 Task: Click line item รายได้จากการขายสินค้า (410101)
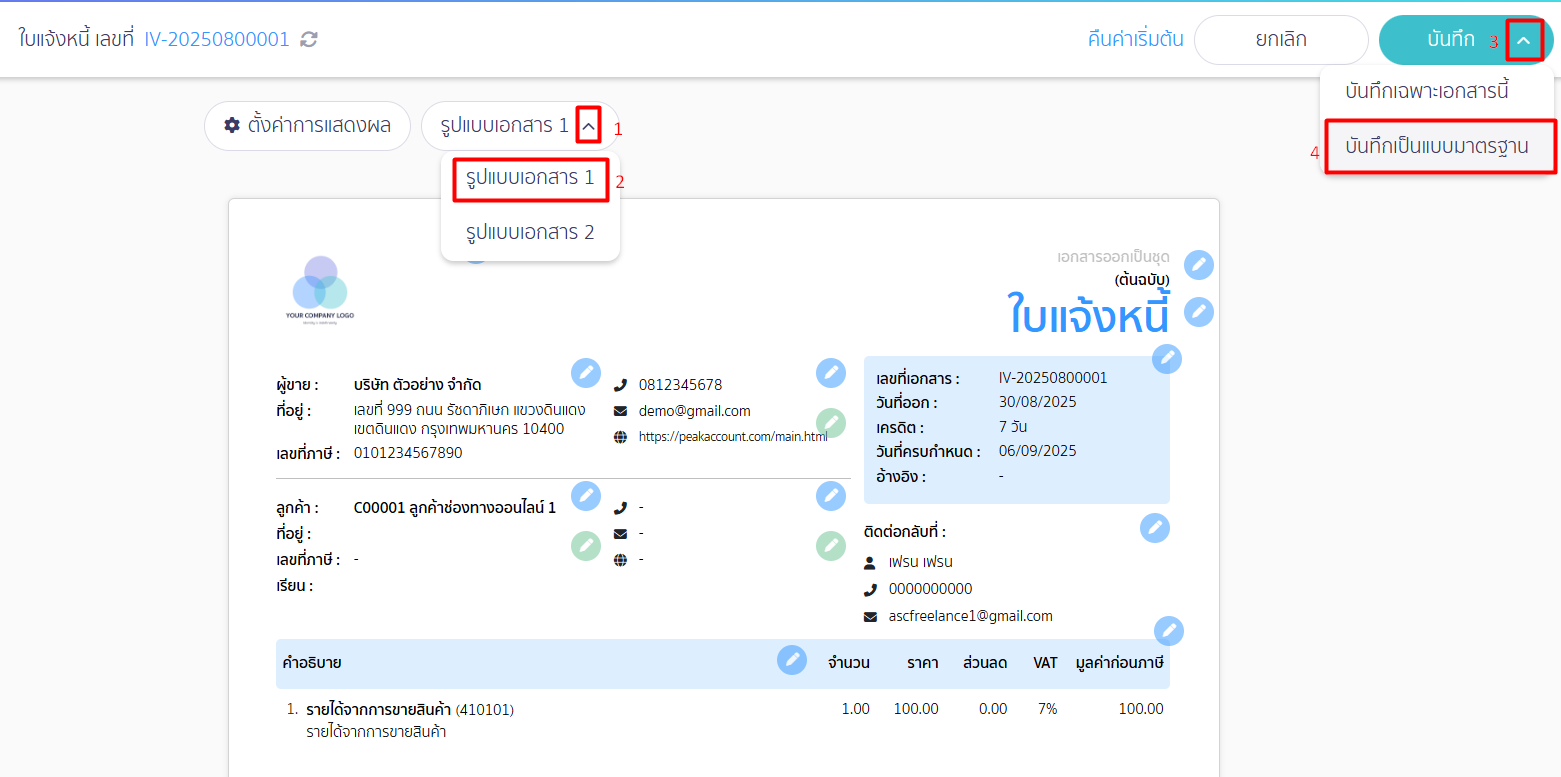click(410, 710)
